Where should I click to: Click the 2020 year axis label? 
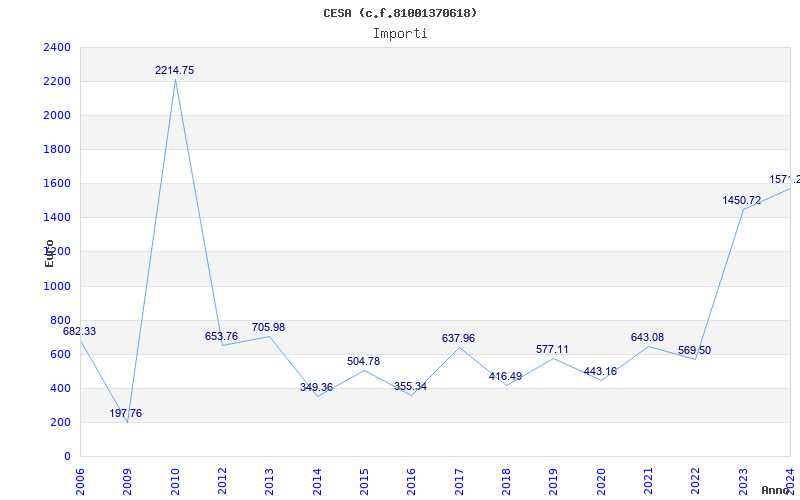tap(601, 482)
